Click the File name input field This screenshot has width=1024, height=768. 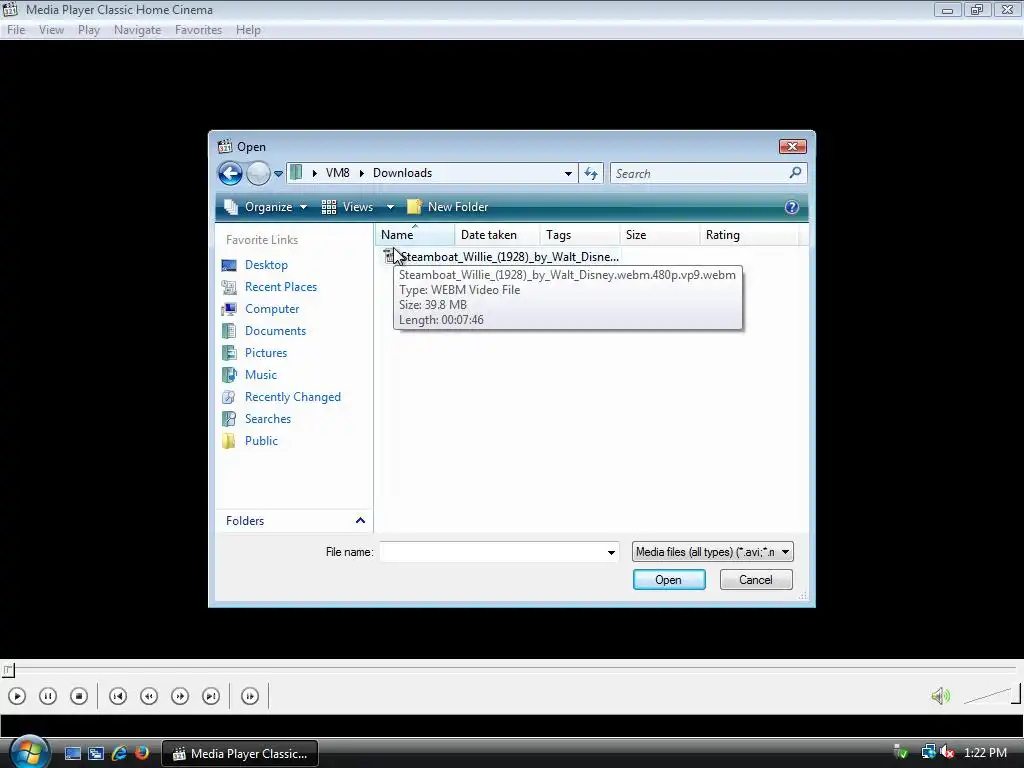tap(492, 552)
